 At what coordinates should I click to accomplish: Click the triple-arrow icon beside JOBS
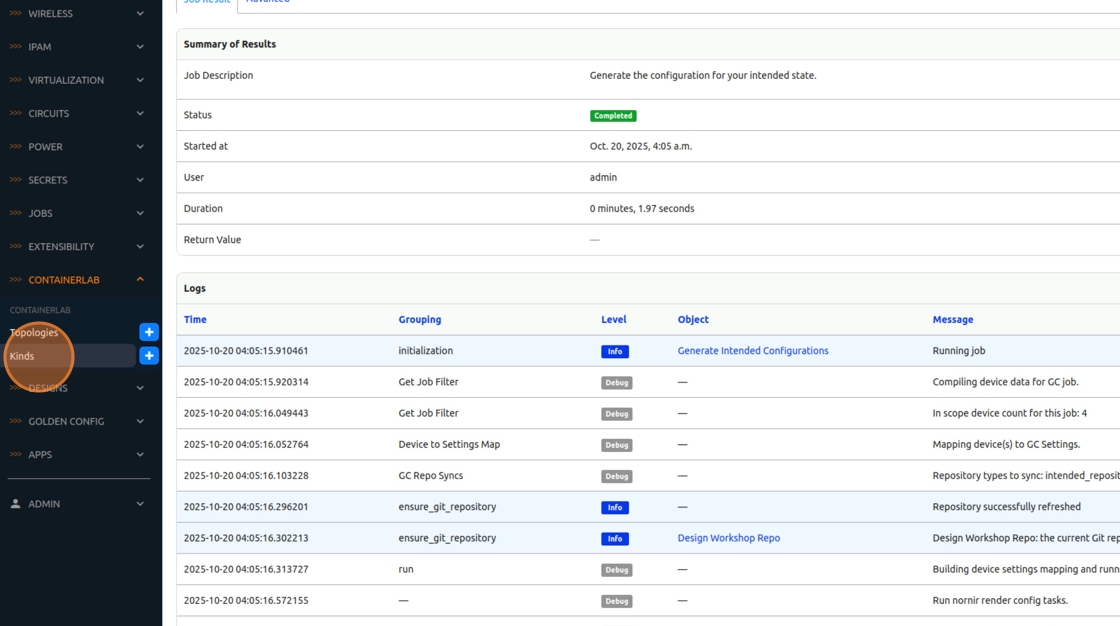pos(15,213)
